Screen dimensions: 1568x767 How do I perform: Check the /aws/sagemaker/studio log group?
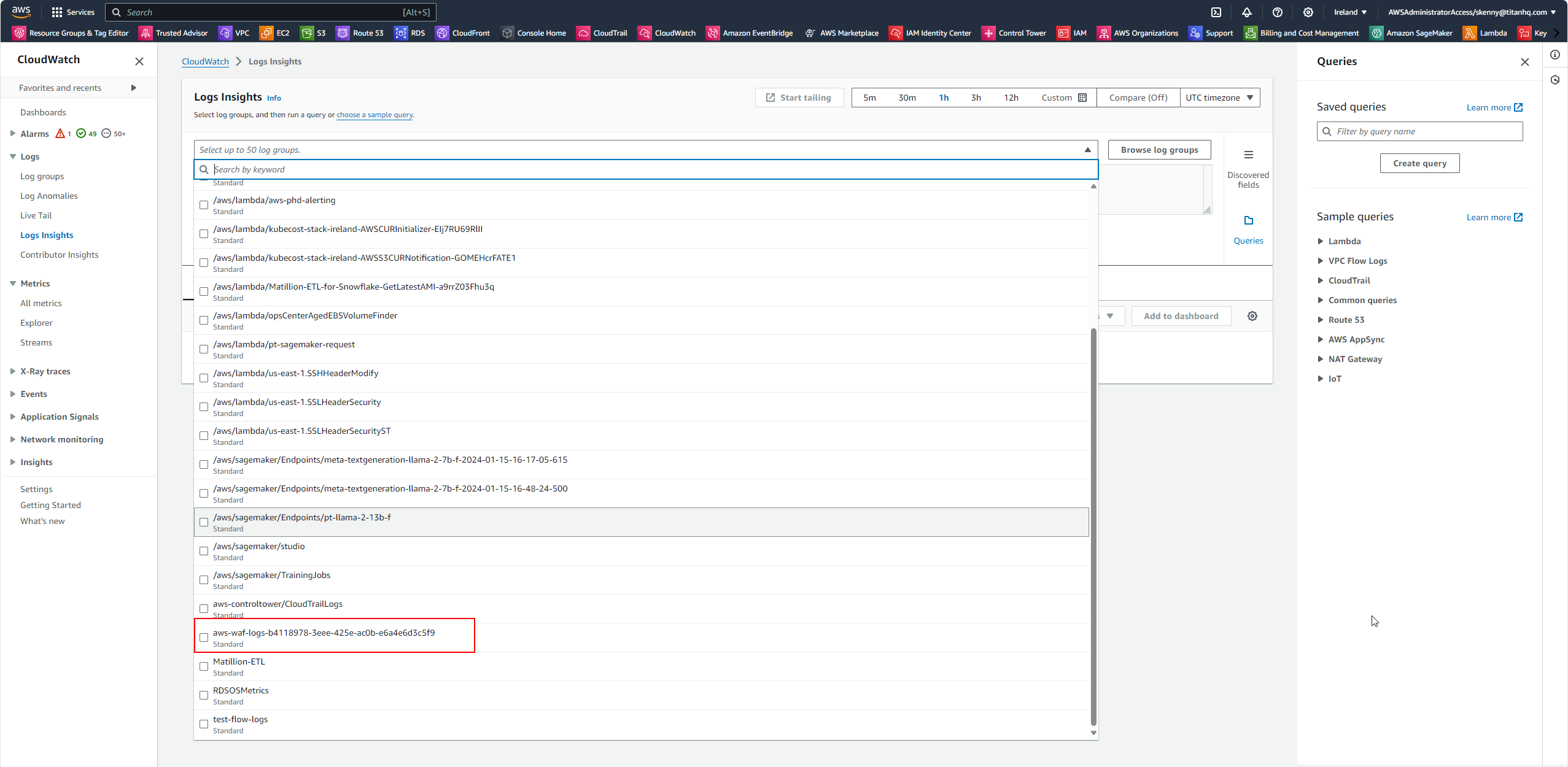pos(204,551)
